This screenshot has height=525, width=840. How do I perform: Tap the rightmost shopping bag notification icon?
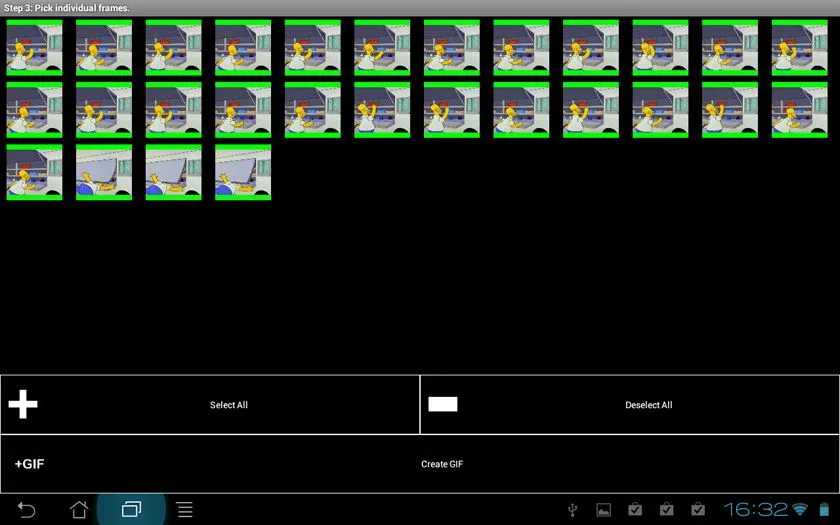pyautogui.click(x=698, y=509)
